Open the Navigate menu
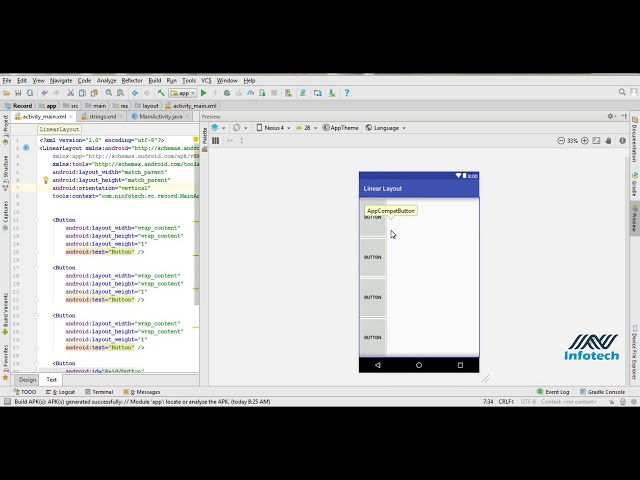Screen dimensions: 640x480 pos(61,81)
